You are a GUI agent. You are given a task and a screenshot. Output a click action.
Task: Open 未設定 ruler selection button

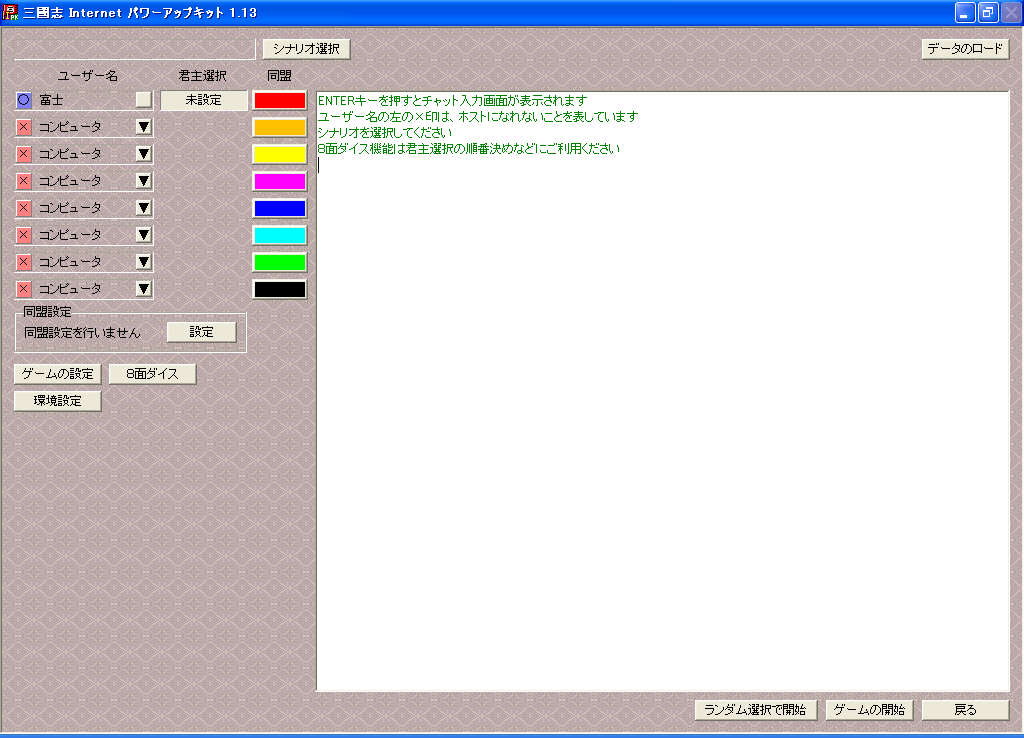click(x=204, y=100)
